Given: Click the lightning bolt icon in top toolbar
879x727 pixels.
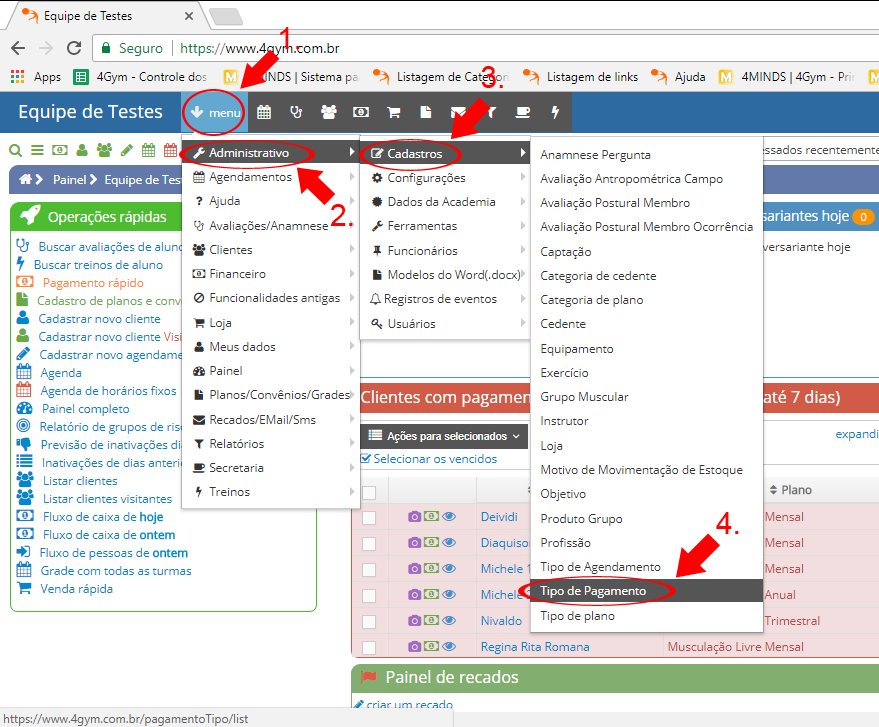Looking at the screenshot, I should point(555,113).
